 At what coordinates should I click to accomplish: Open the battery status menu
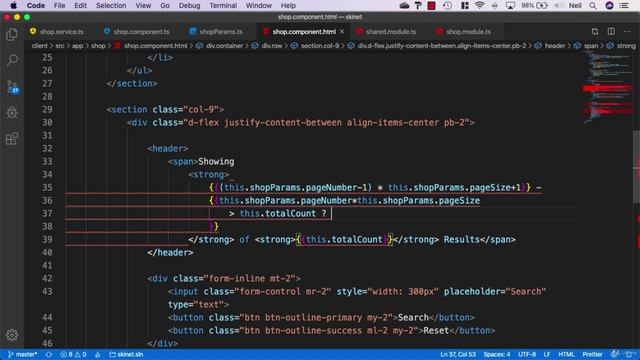(x=535, y=5)
